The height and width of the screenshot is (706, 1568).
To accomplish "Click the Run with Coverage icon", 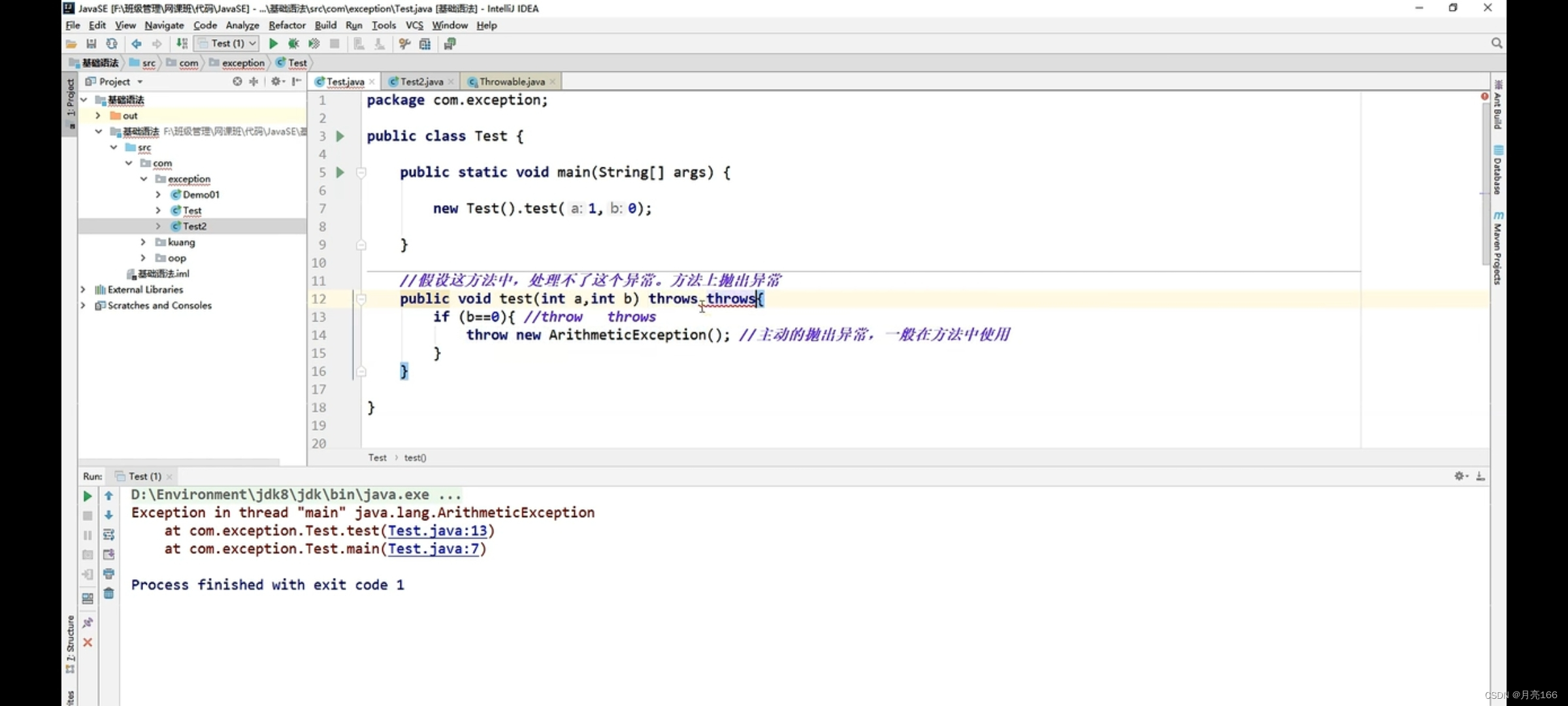I will click(x=314, y=44).
